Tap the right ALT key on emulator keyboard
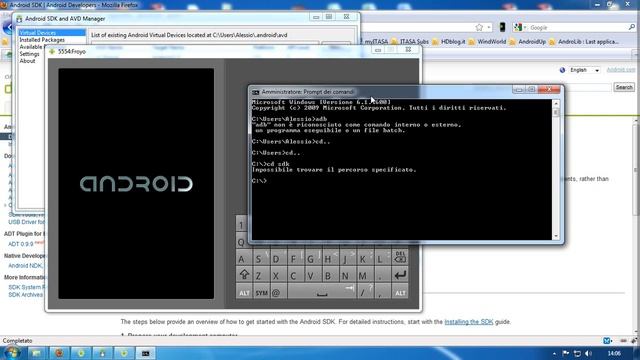This screenshot has width=640, height=360. [x=400, y=292]
